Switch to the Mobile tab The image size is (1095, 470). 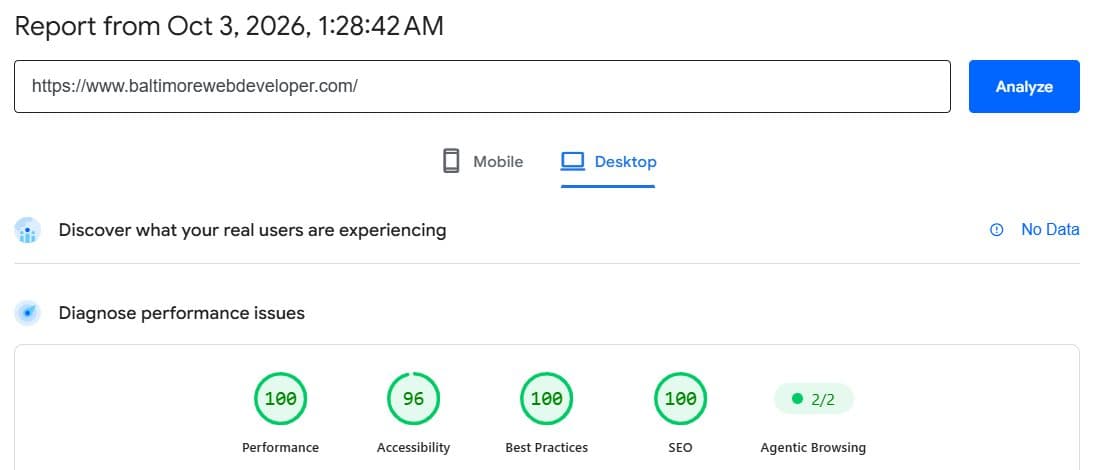[x=483, y=162]
